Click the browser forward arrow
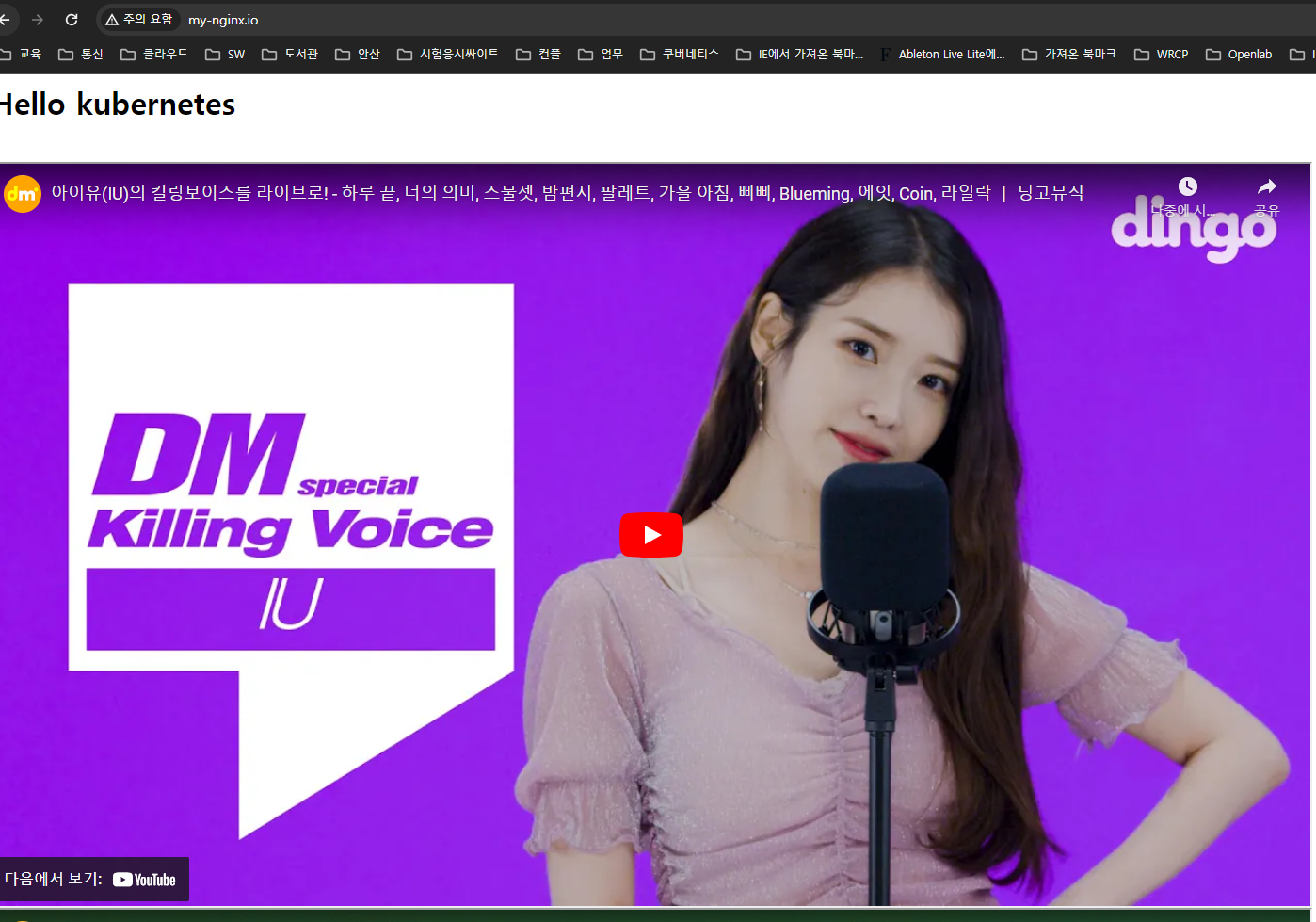This screenshot has height=922, width=1316. point(38,20)
